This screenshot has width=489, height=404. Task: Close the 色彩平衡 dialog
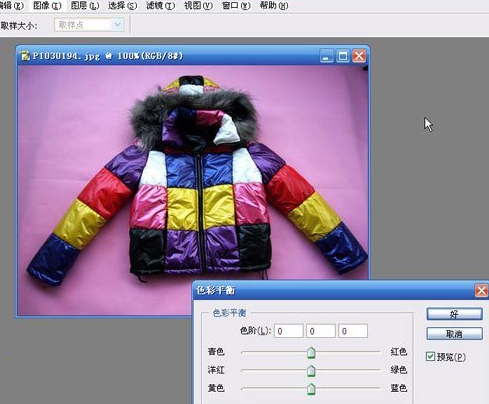click(481, 291)
